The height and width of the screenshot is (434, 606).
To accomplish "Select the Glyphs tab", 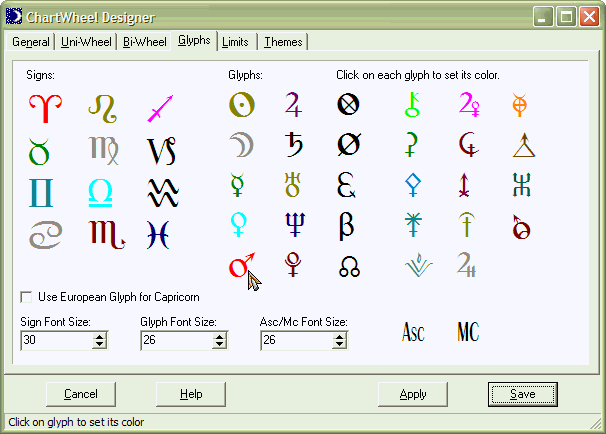I will click(194, 40).
